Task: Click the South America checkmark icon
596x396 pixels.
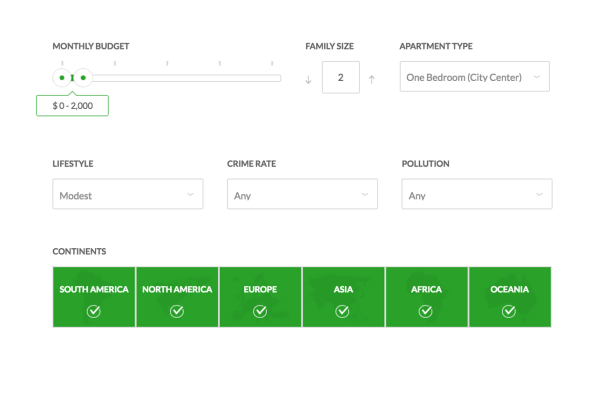Action: (x=94, y=311)
